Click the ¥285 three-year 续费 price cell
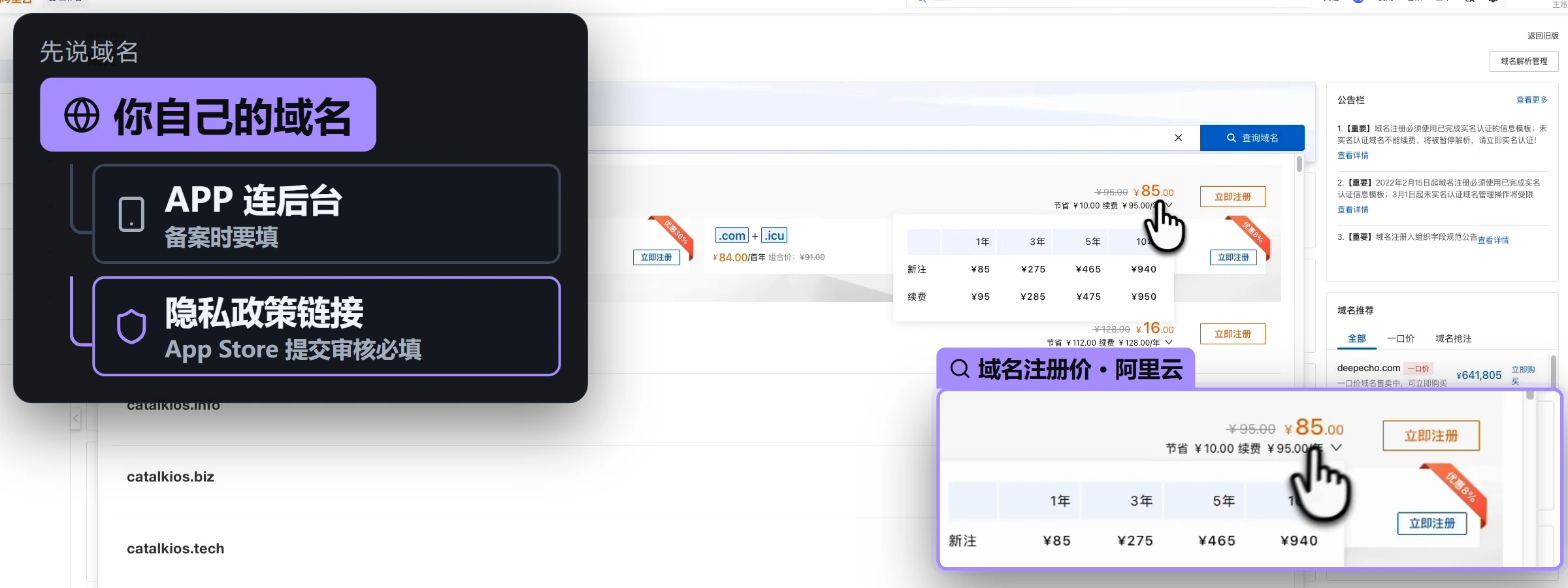1568x588 pixels. pos(1033,297)
